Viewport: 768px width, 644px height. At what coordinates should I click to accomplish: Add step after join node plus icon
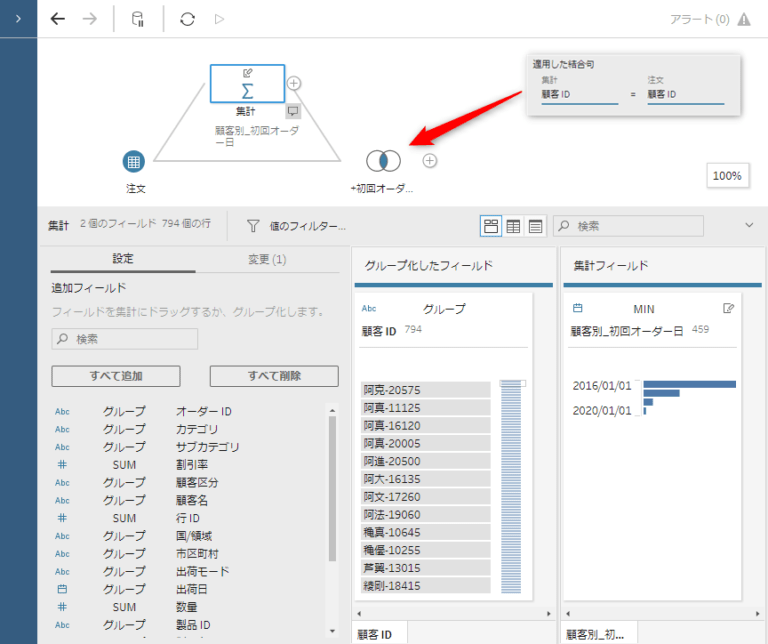point(430,161)
